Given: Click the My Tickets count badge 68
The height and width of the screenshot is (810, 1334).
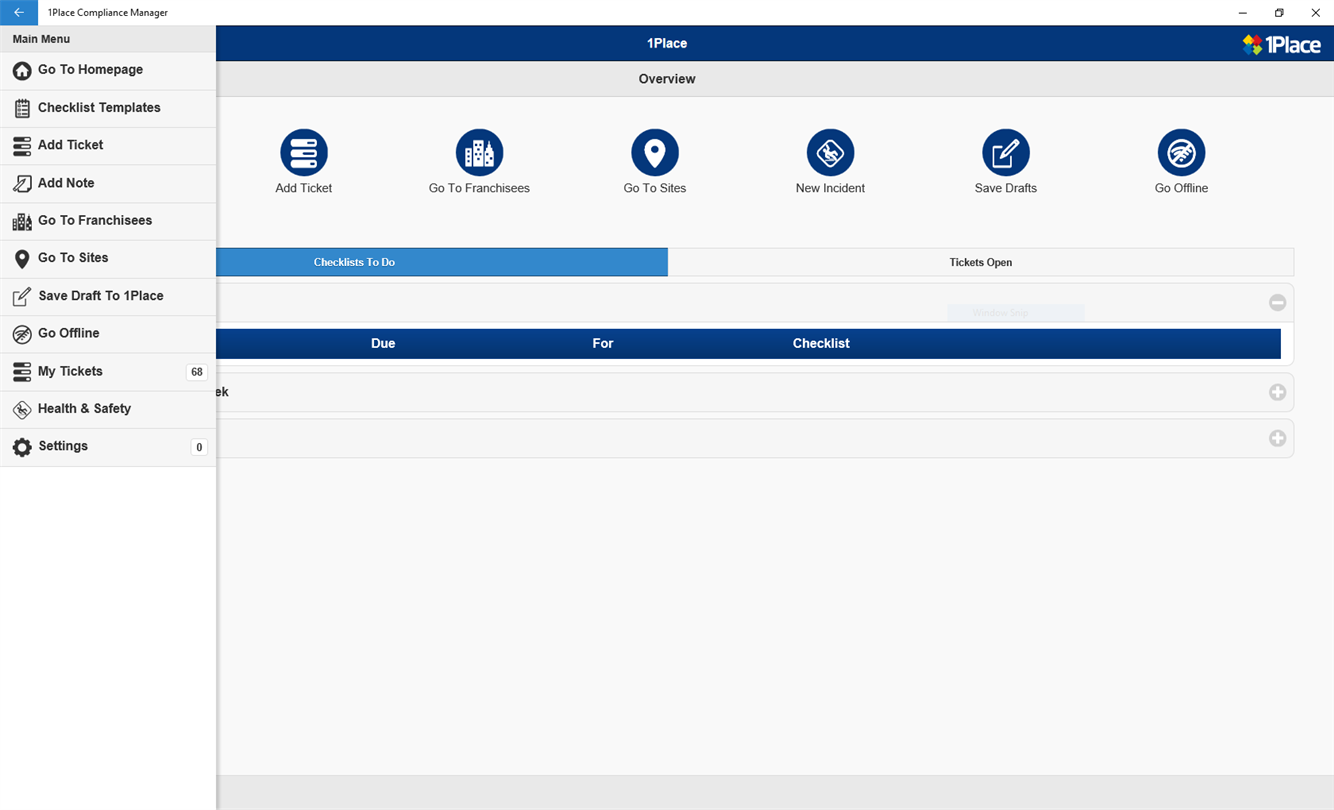Looking at the screenshot, I should click(x=197, y=372).
